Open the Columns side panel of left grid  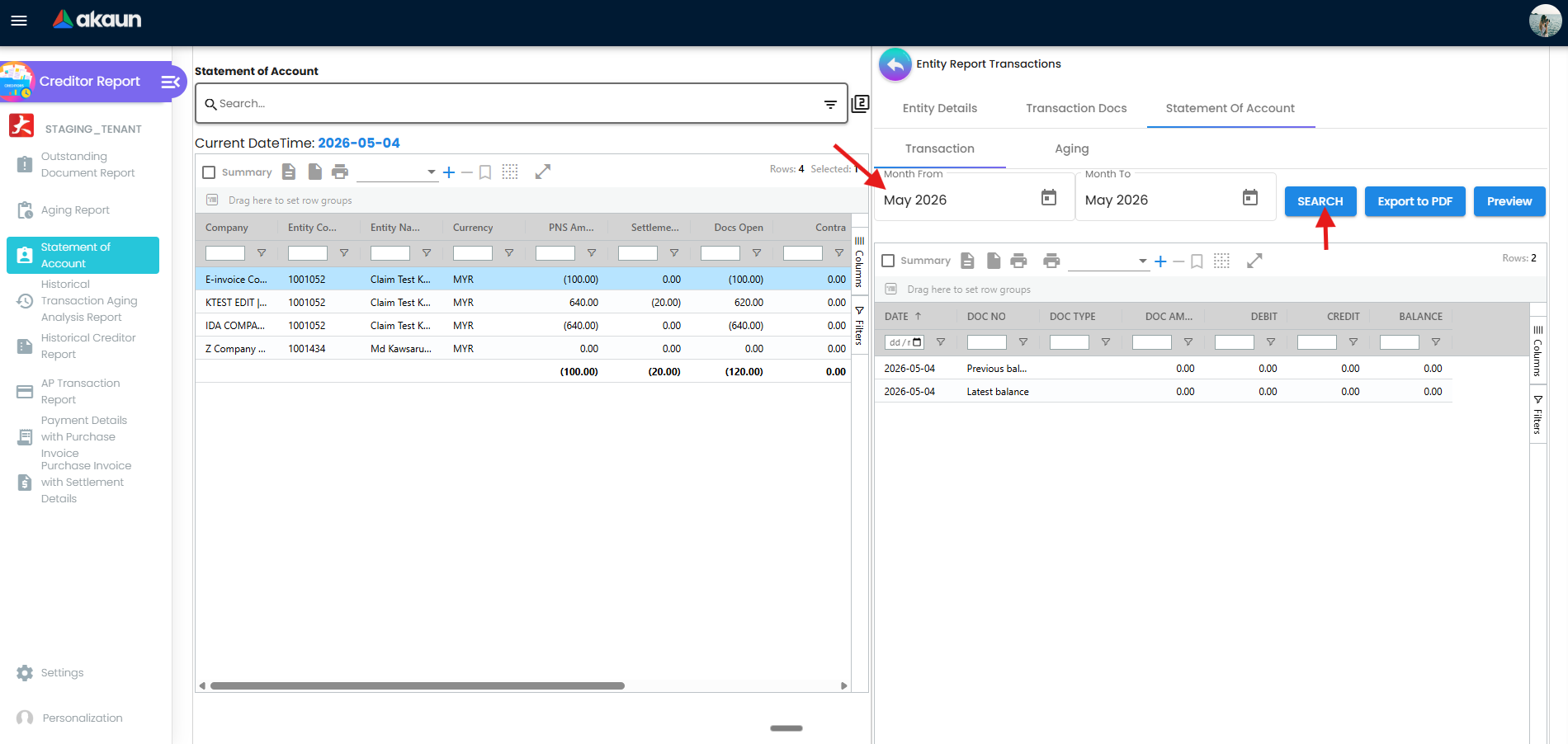tap(859, 262)
